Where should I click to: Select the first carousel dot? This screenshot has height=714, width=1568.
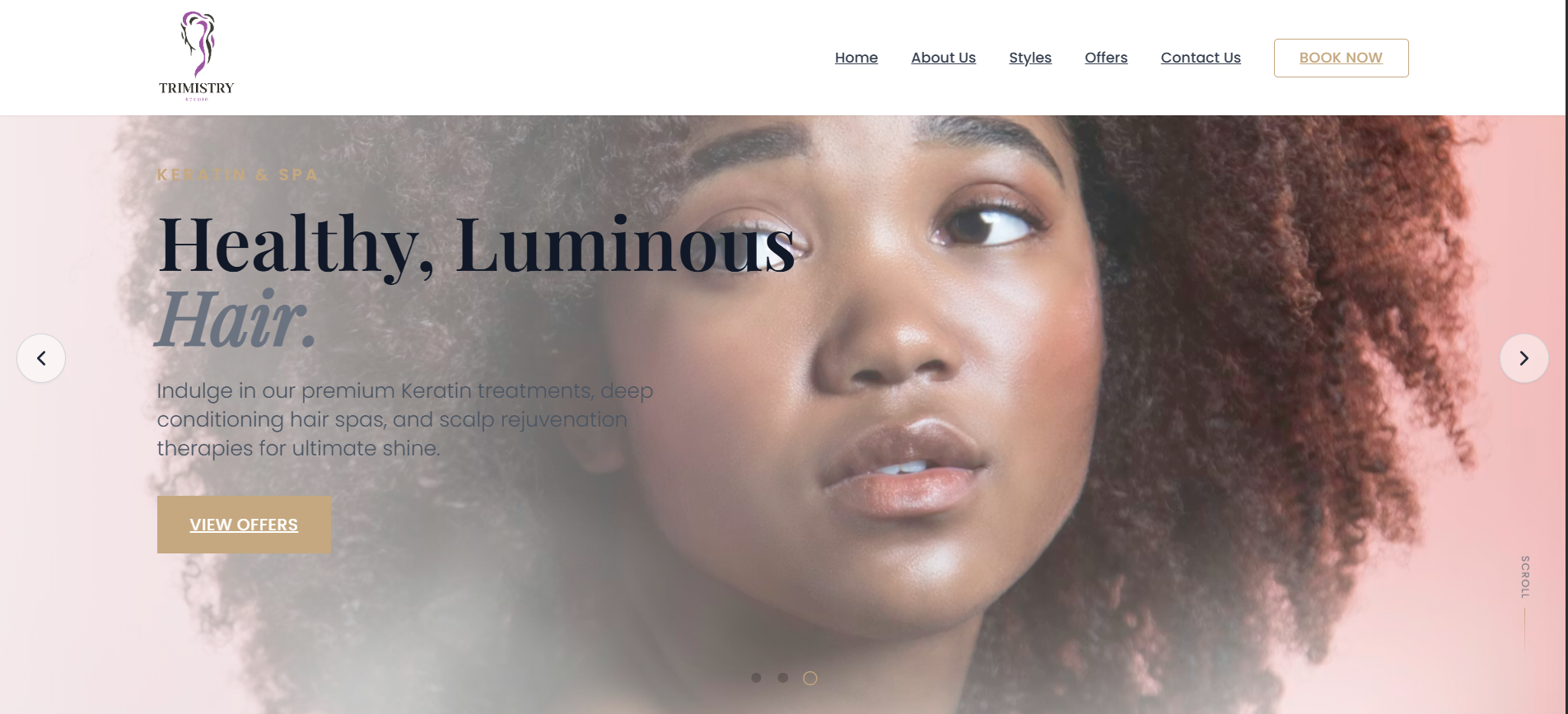click(x=756, y=678)
